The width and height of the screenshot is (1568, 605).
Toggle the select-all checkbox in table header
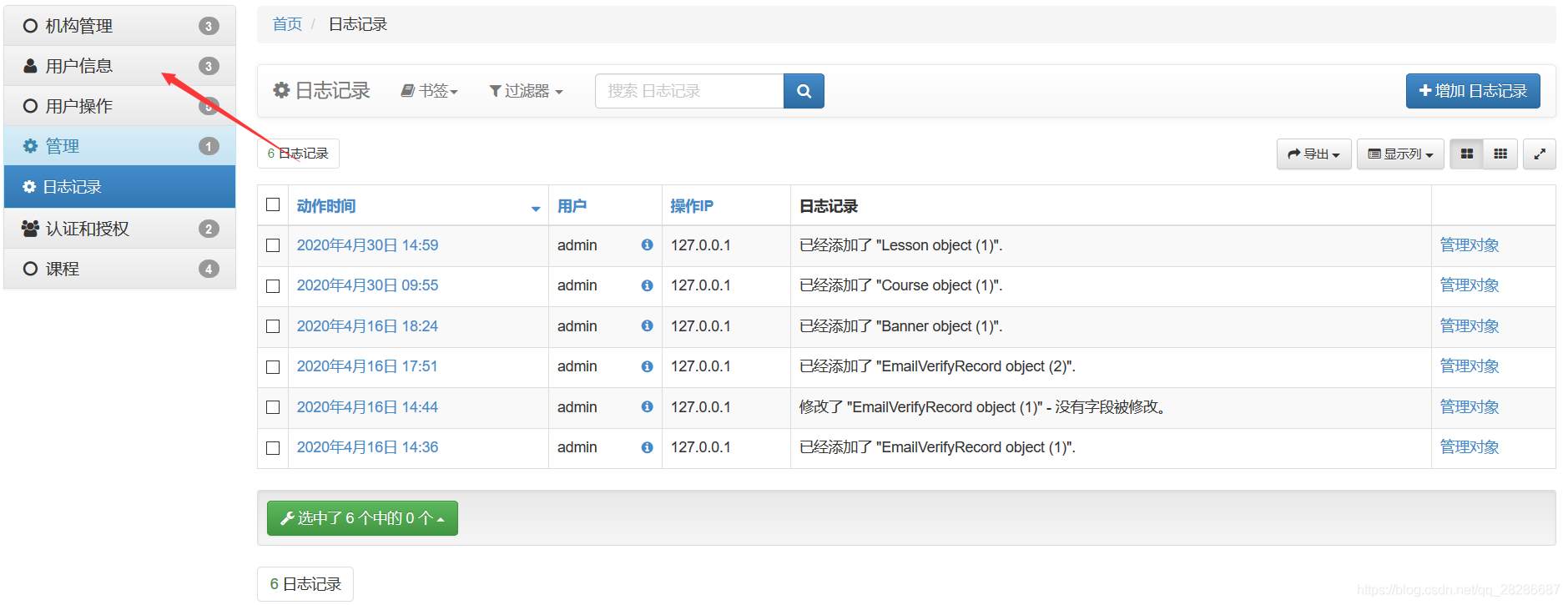(x=273, y=205)
